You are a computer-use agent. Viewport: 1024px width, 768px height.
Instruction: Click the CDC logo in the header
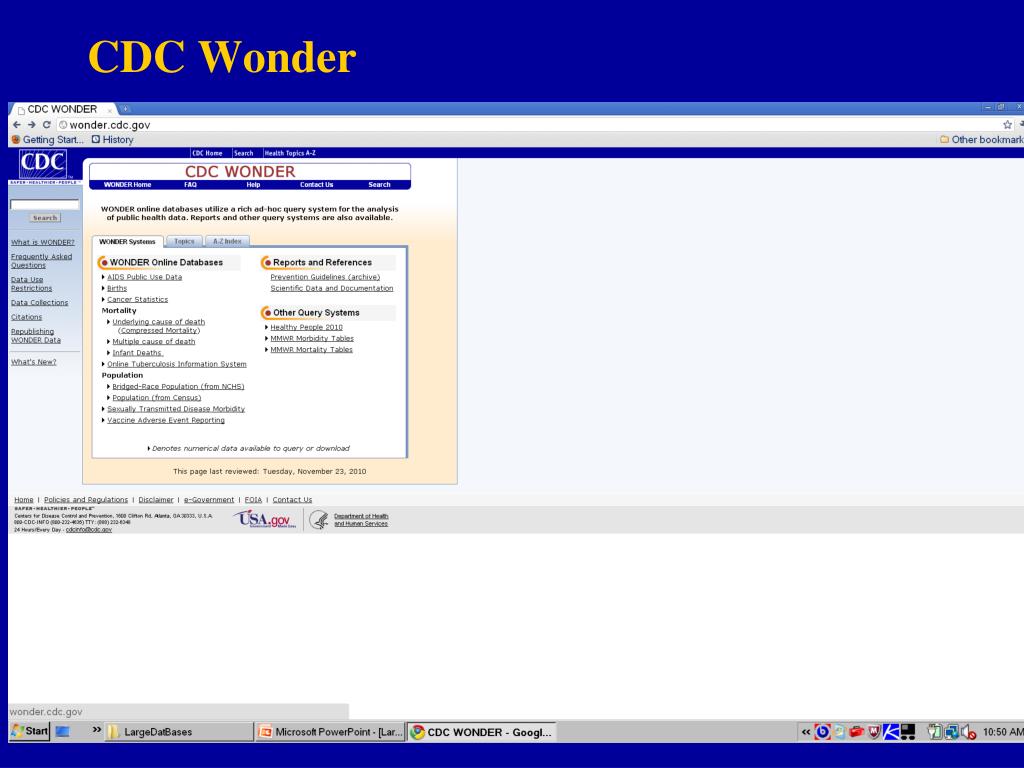[43, 165]
